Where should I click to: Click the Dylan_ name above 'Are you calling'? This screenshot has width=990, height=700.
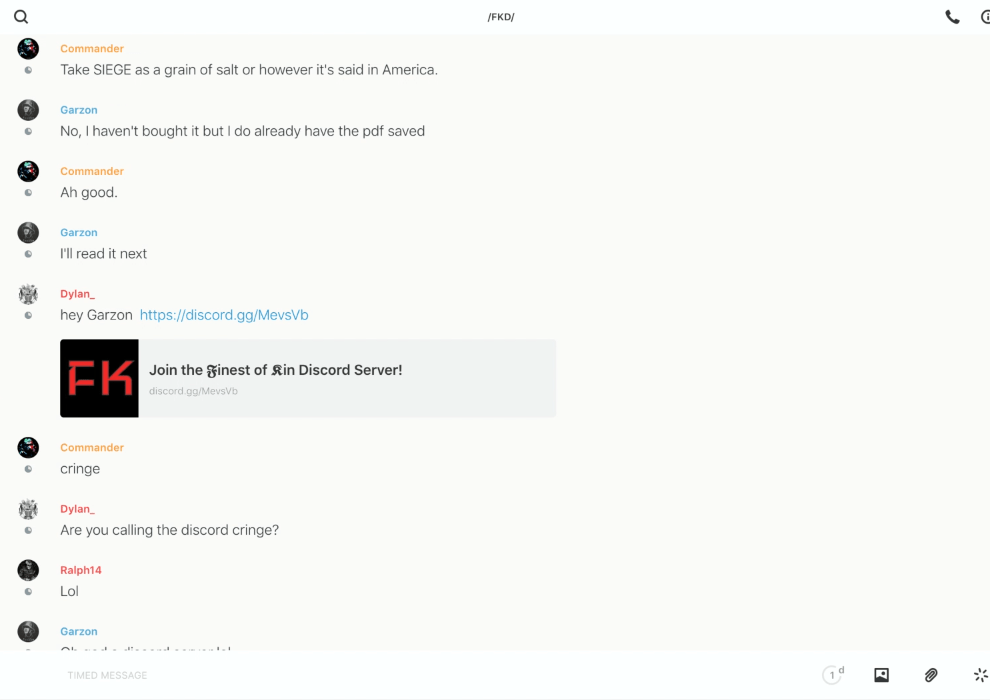click(x=77, y=509)
